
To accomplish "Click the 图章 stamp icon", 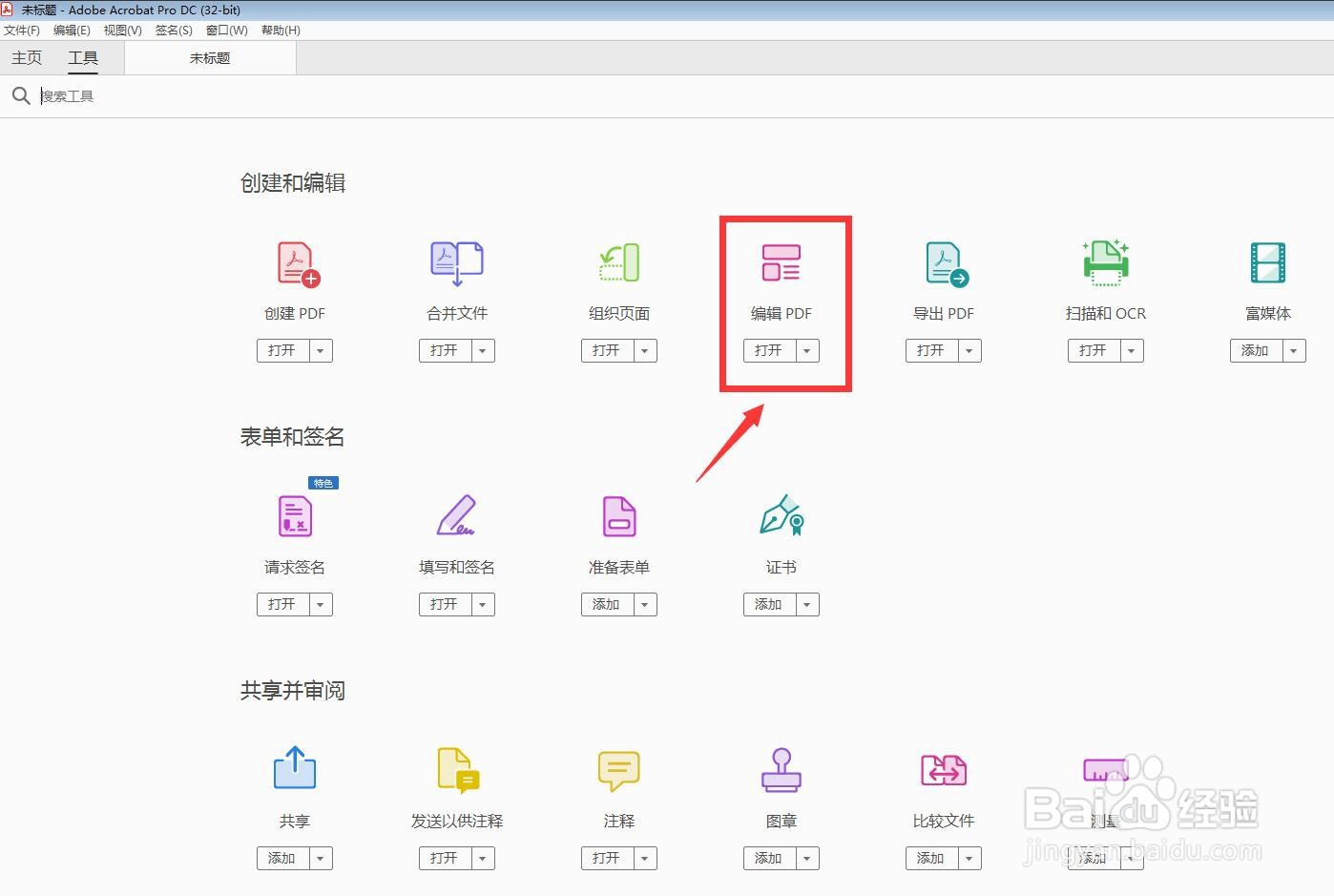I will point(782,769).
